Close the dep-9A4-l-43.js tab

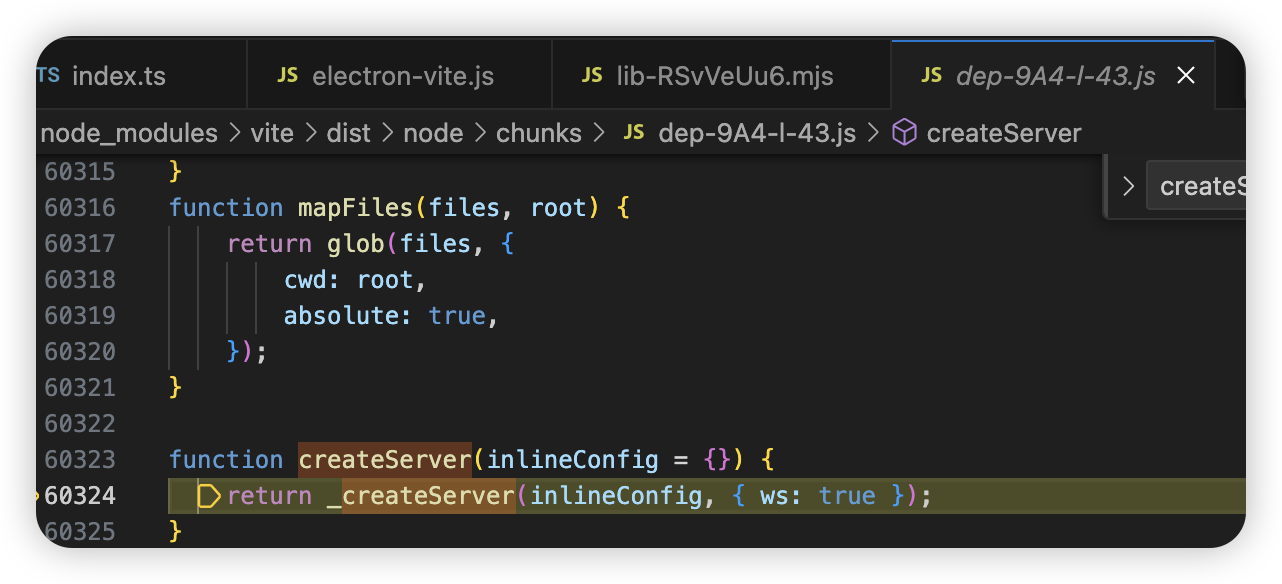point(1186,76)
